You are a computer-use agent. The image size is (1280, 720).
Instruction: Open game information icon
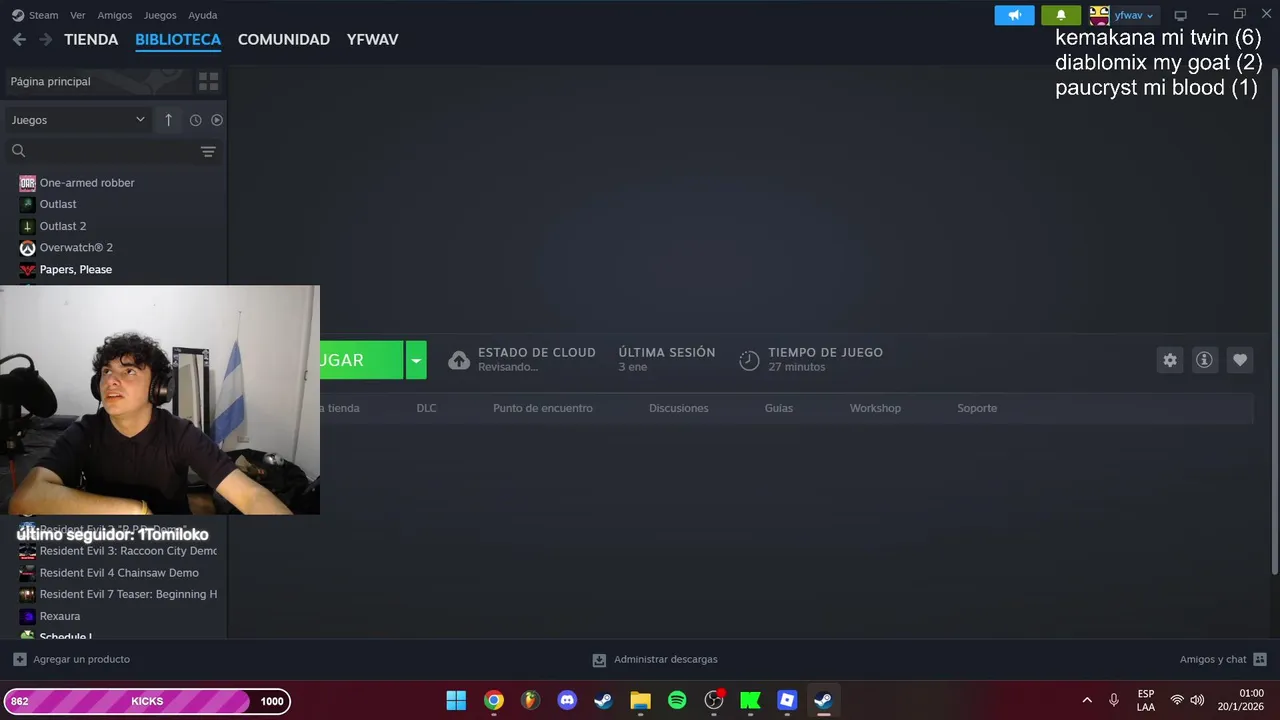[1204, 360]
